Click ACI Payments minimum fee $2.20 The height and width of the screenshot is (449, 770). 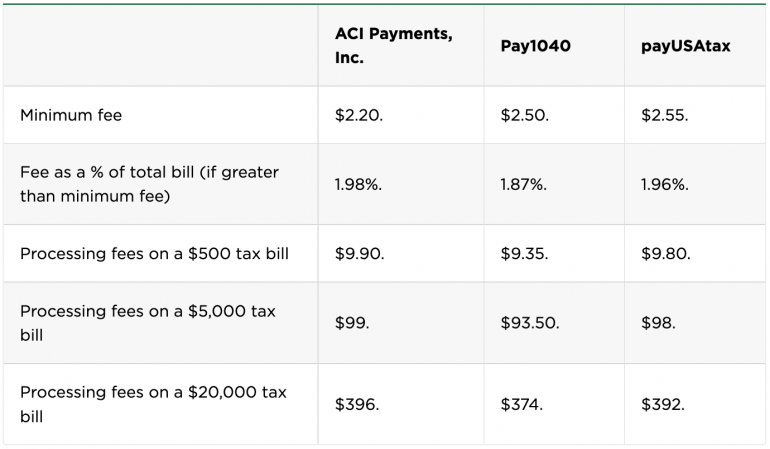pyautogui.click(x=359, y=115)
